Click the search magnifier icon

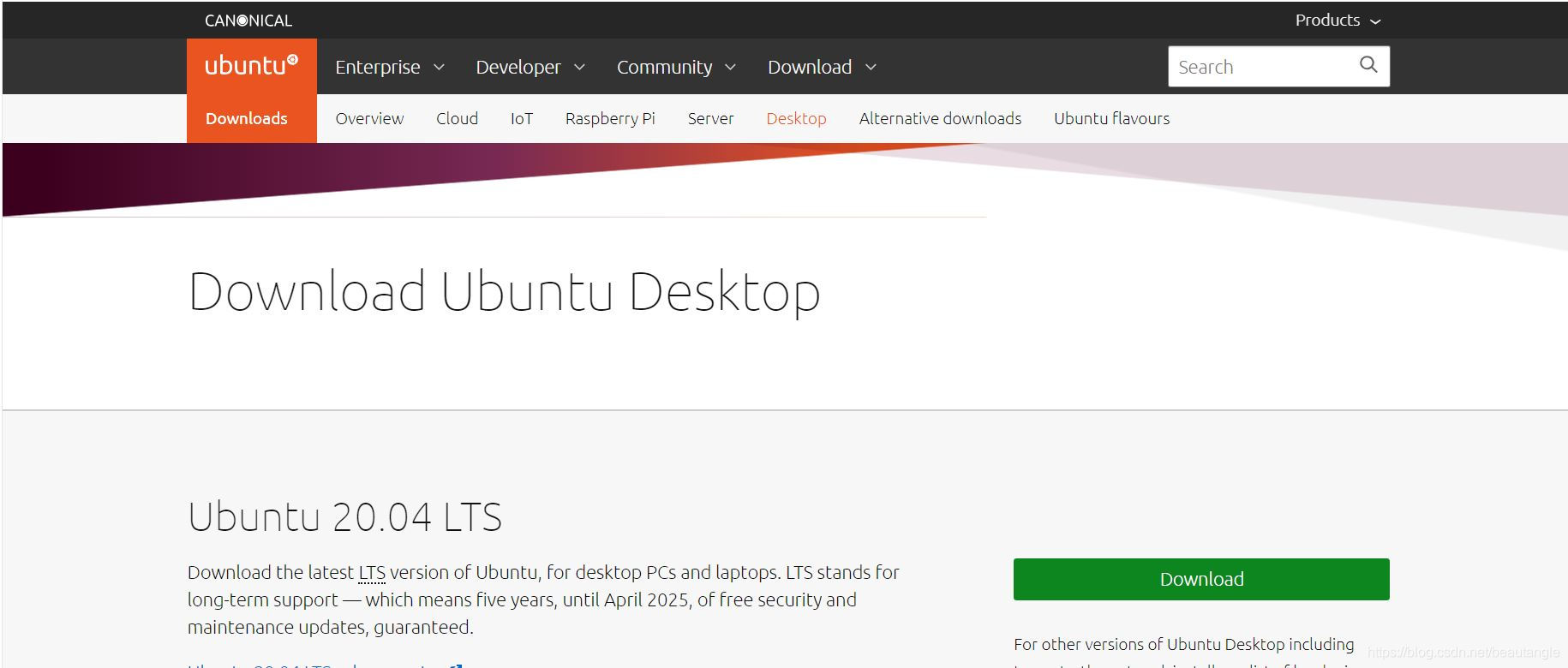(1368, 65)
